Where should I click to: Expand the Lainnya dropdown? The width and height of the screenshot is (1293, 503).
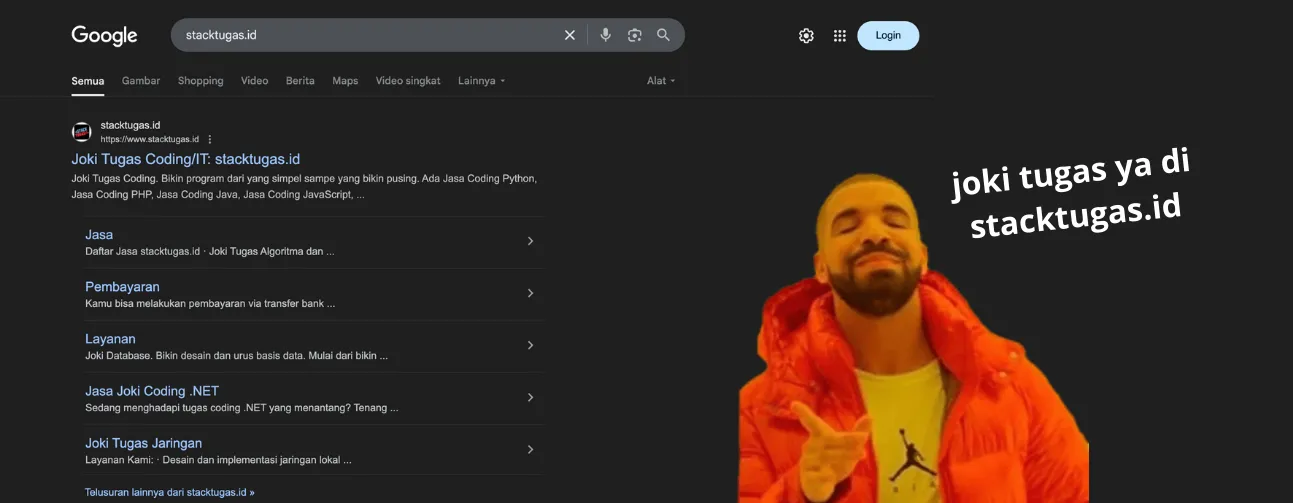point(481,81)
